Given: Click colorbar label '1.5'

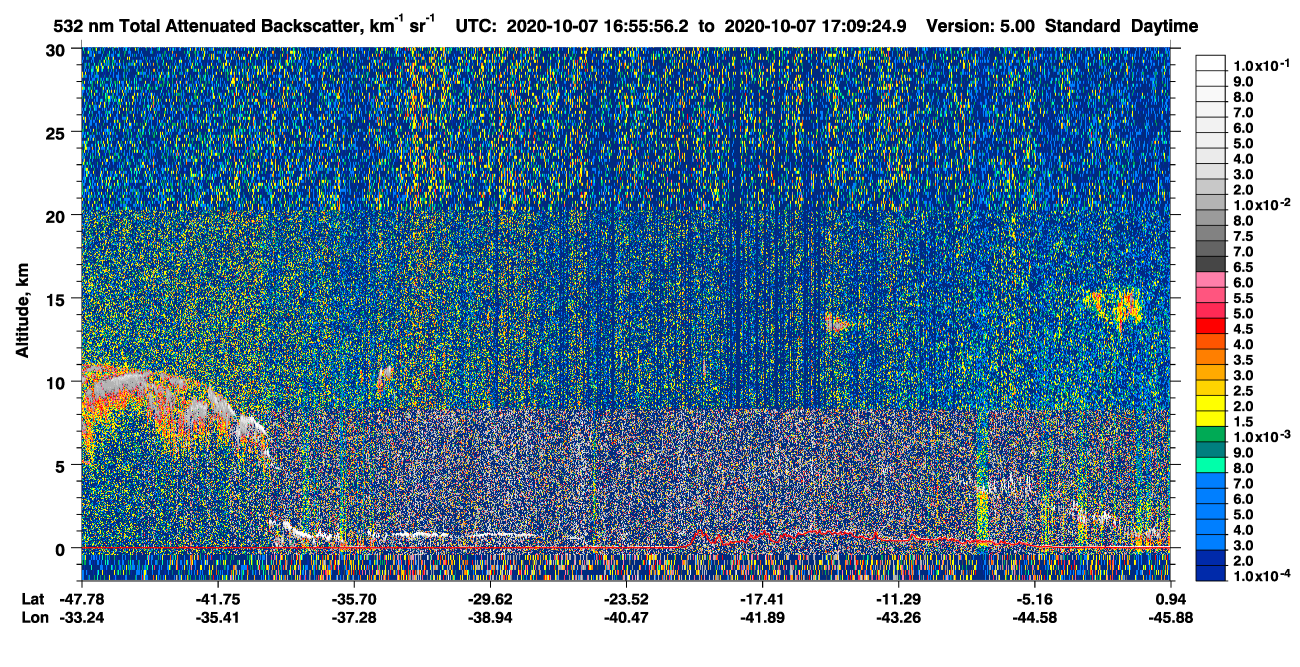Looking at the screenshot, I should coord(1243,422).
